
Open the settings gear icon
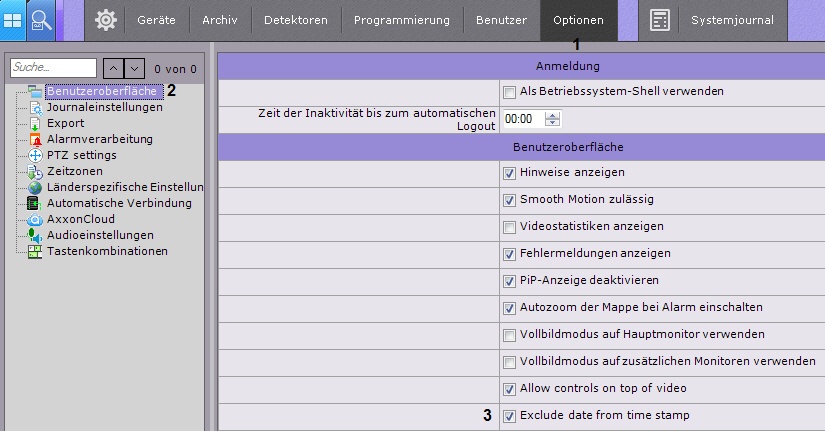(106, 20)
